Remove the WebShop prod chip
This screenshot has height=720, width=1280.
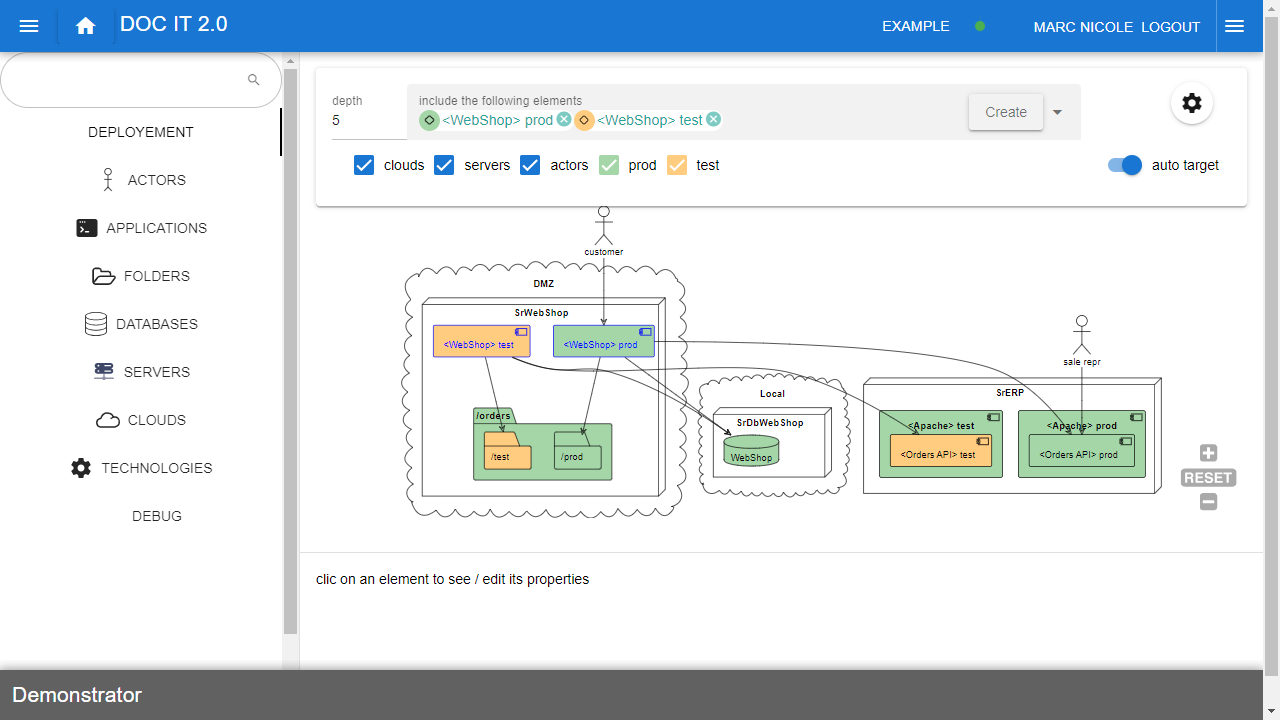(x=564, y=120)
